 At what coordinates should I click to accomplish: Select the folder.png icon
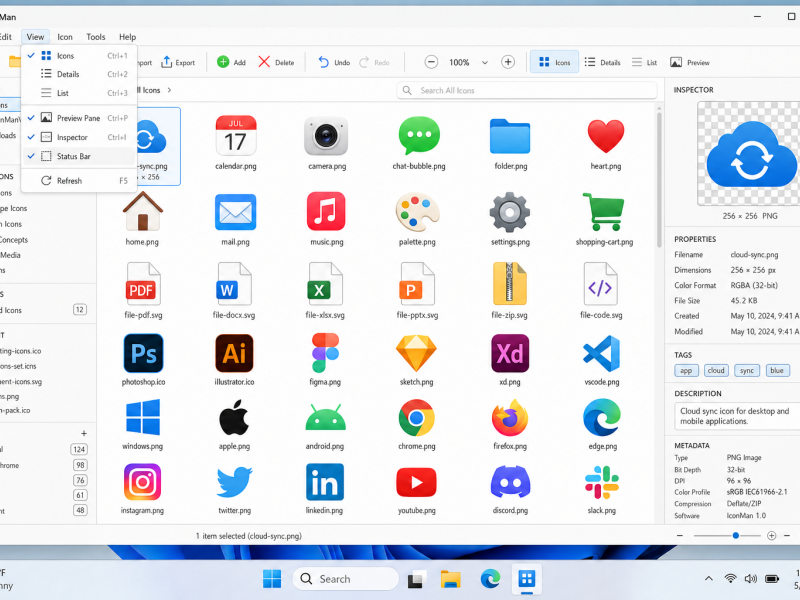point(510,143)
